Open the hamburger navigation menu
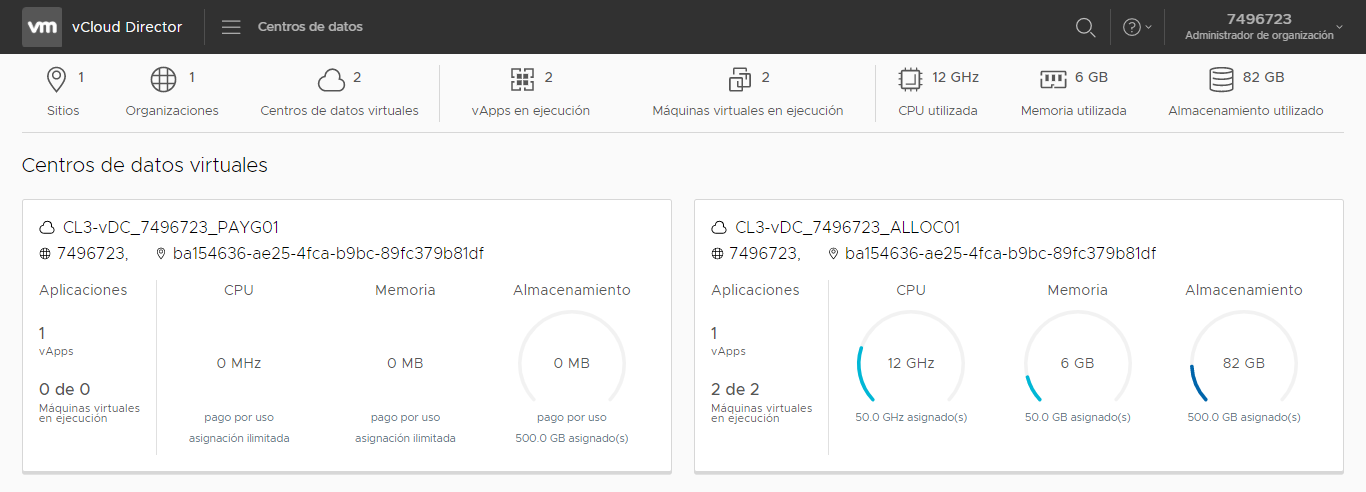The image size is (1366, 492). (231, 27)
